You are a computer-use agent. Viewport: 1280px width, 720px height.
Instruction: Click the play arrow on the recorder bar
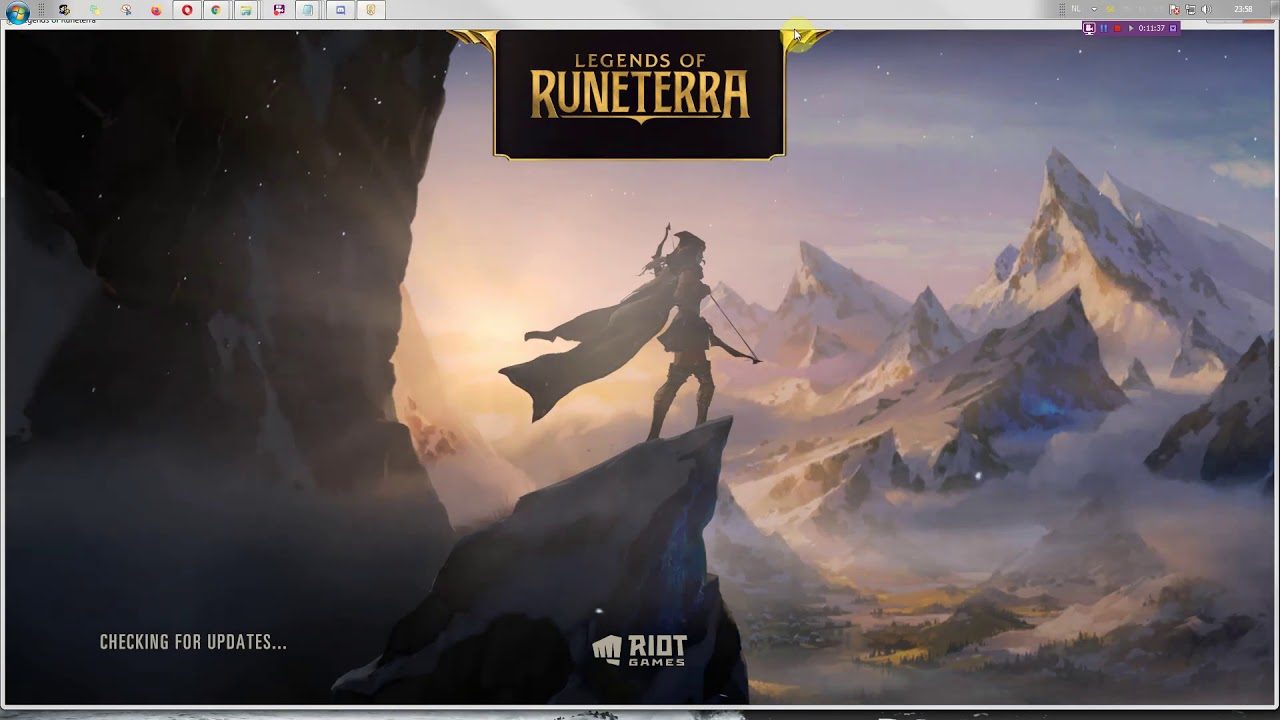click(1131, 28)
